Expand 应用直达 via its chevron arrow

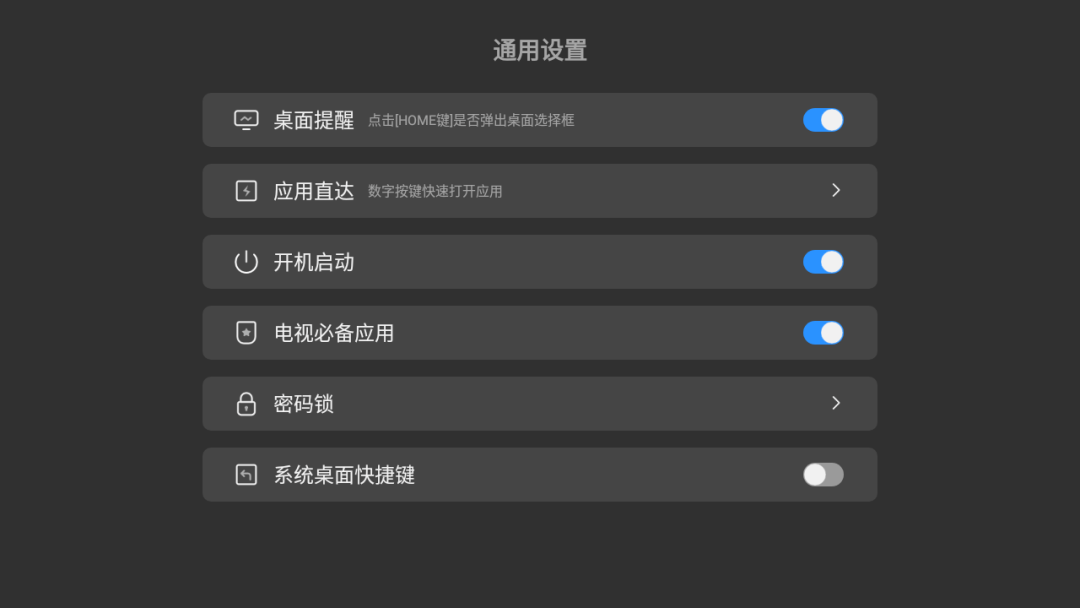tap(835, 190)
